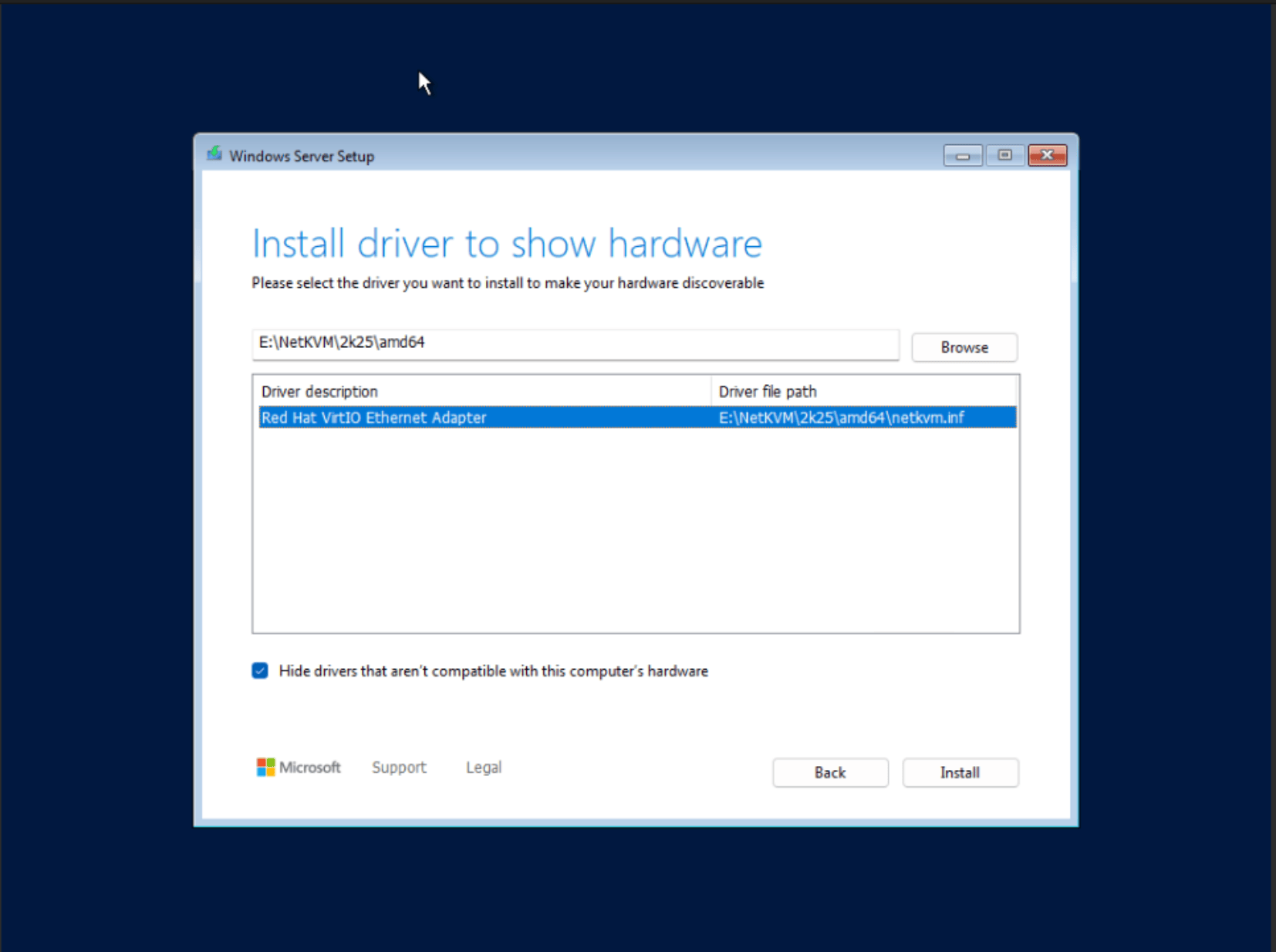Image resolution: width=1276 pixels, height=952 pixels.
Task: Click the minimize window icon
Action: [x=962, y=155]
